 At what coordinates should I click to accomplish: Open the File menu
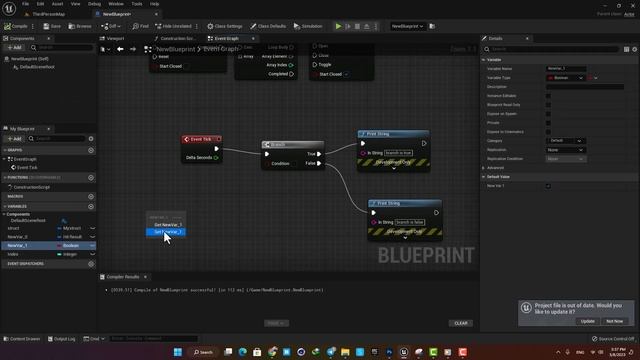pyautogui.click(x=25, y=4)
